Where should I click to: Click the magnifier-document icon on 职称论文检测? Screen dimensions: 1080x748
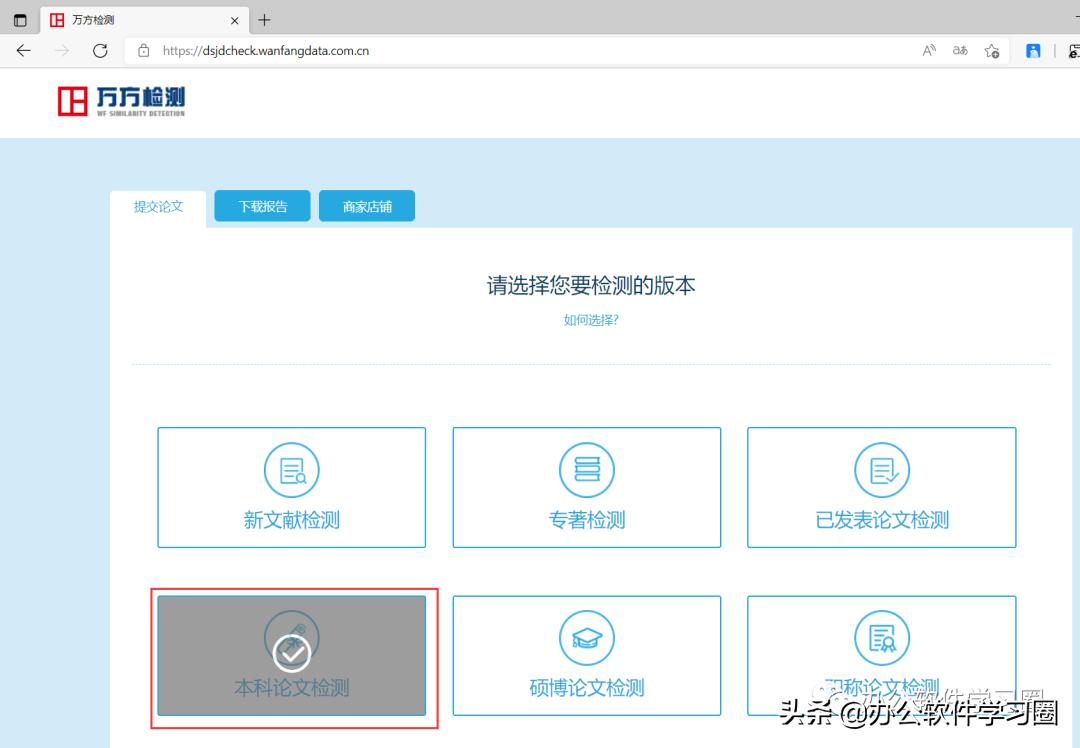tap(881, 637)
